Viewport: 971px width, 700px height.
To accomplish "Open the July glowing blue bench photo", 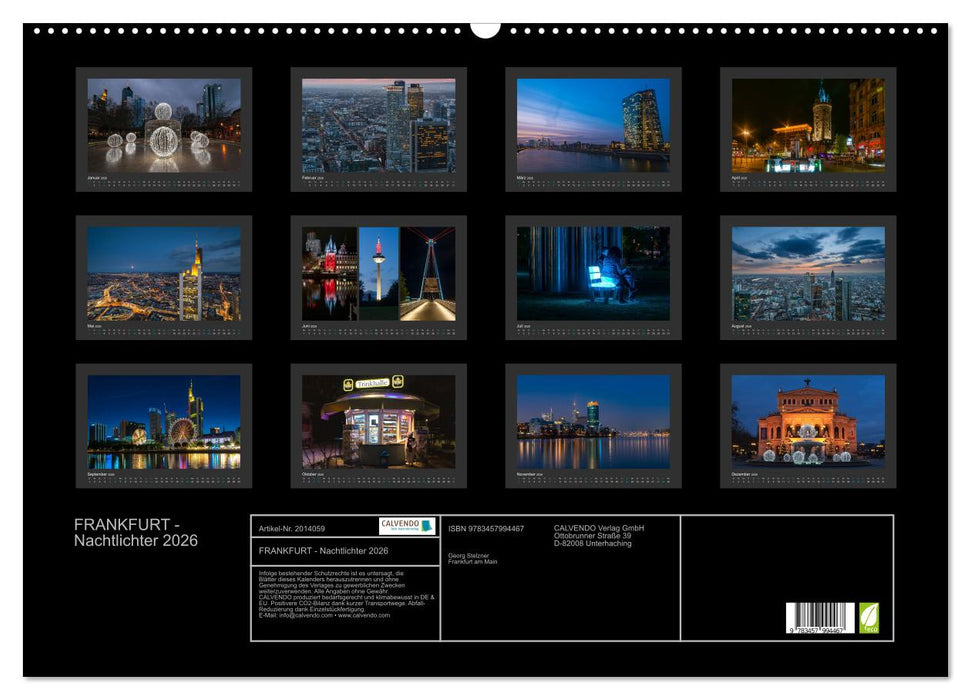I will [x=593, y=273].
